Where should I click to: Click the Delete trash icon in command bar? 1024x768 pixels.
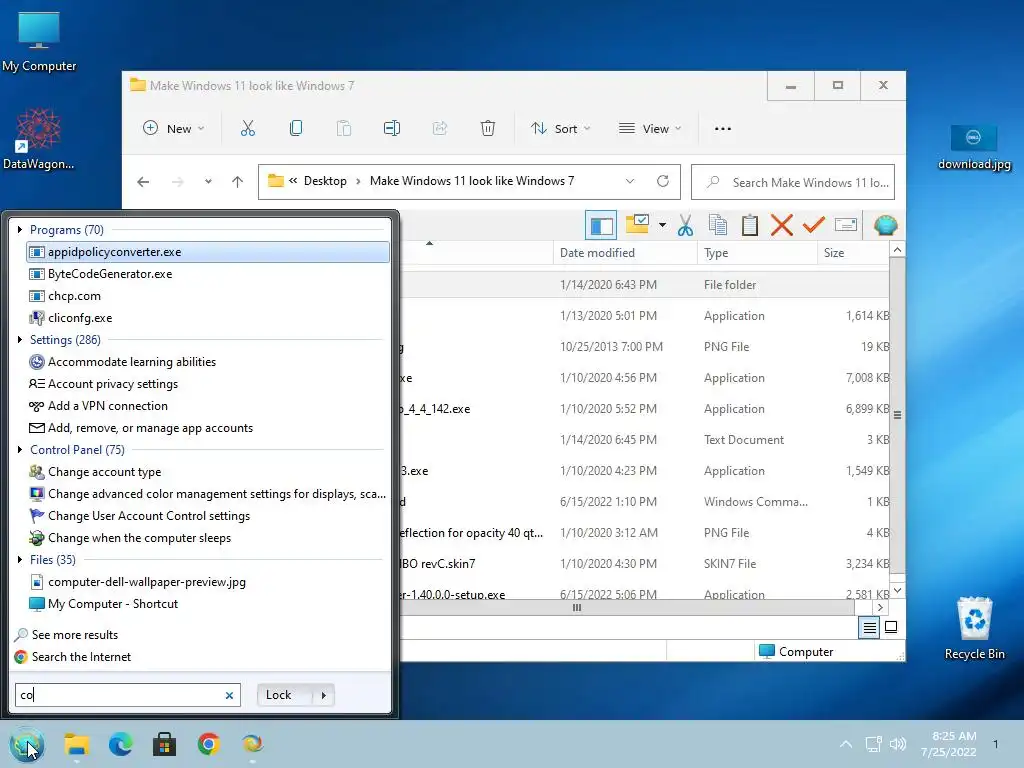click(x=488, y=129)
